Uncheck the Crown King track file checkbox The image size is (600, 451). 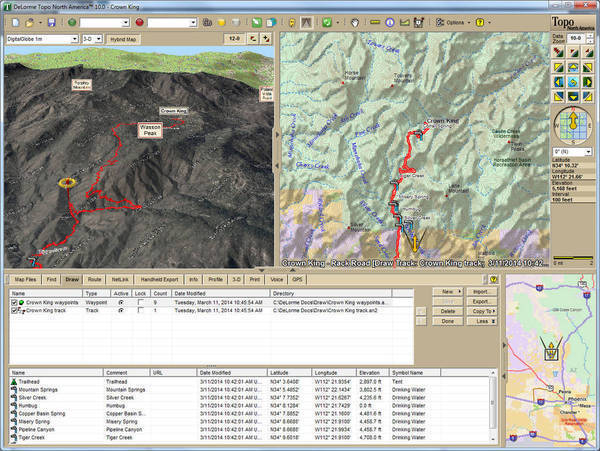pos(14,311)
